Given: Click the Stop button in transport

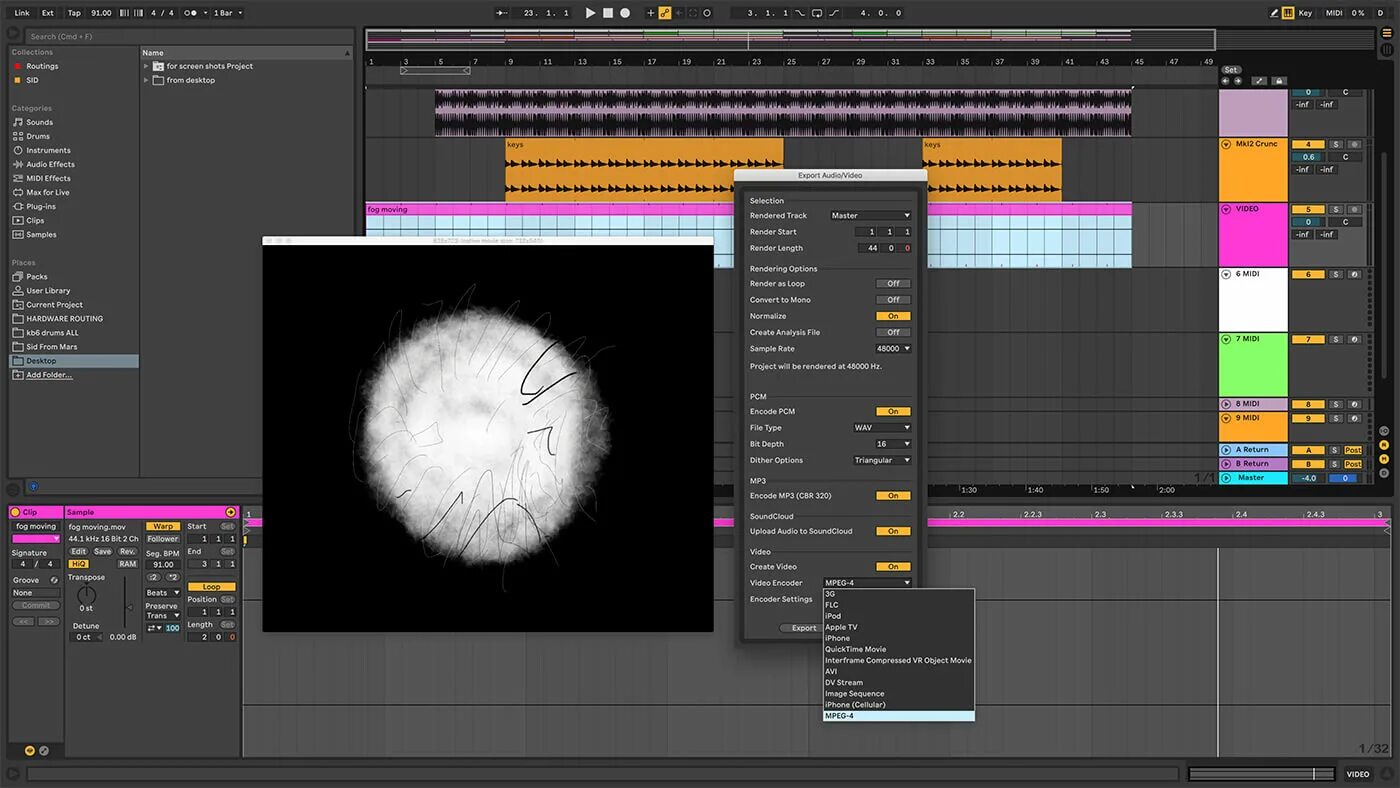Looking at the screenshot, I should click(607, 13).
